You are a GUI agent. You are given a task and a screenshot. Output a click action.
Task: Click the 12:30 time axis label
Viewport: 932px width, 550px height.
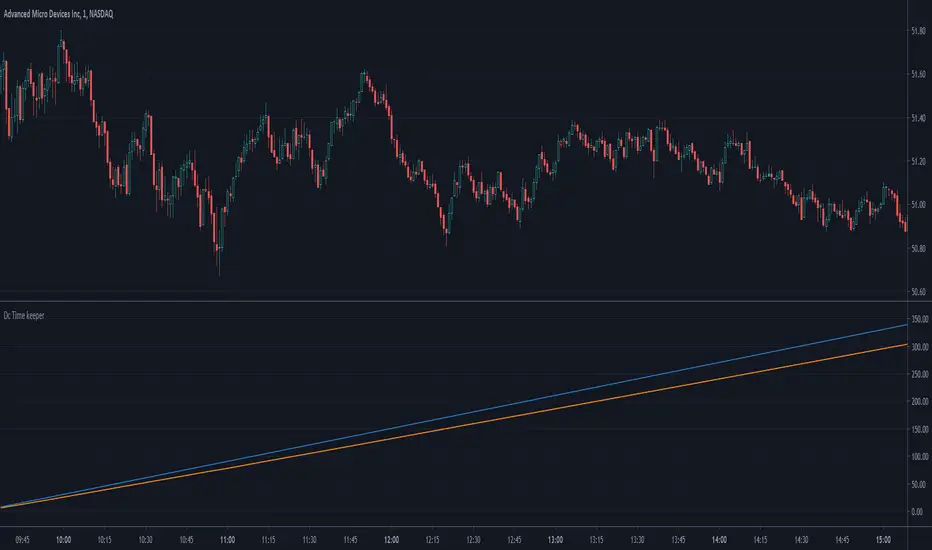473,540
